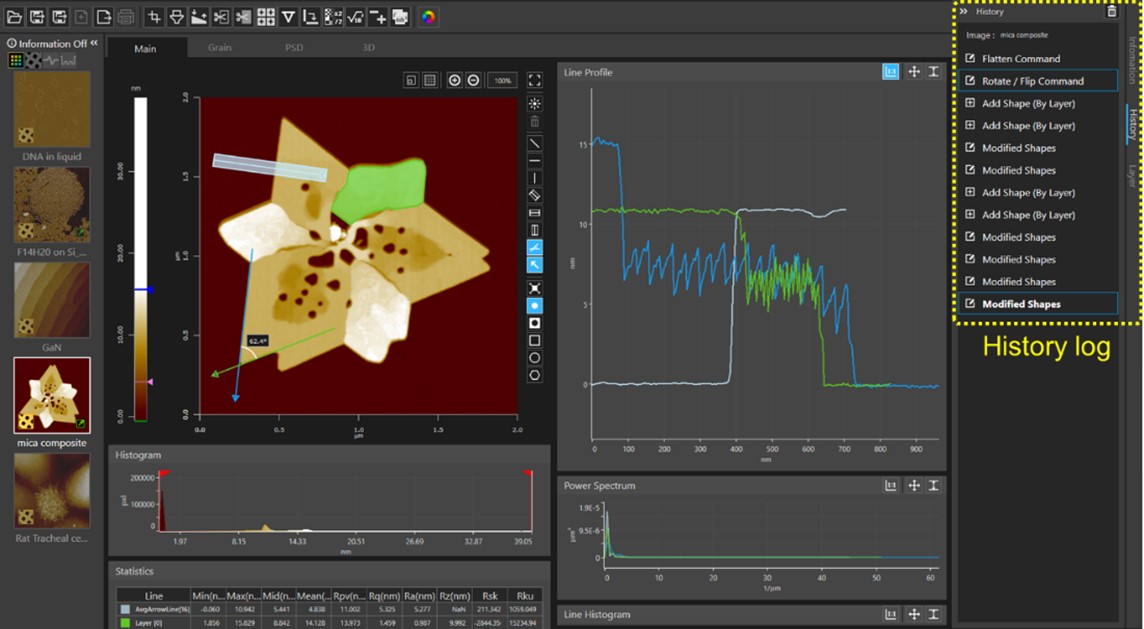Select the diagonal line profile tool
This screenshot has width=1144, height=629.
coord(535,143)
